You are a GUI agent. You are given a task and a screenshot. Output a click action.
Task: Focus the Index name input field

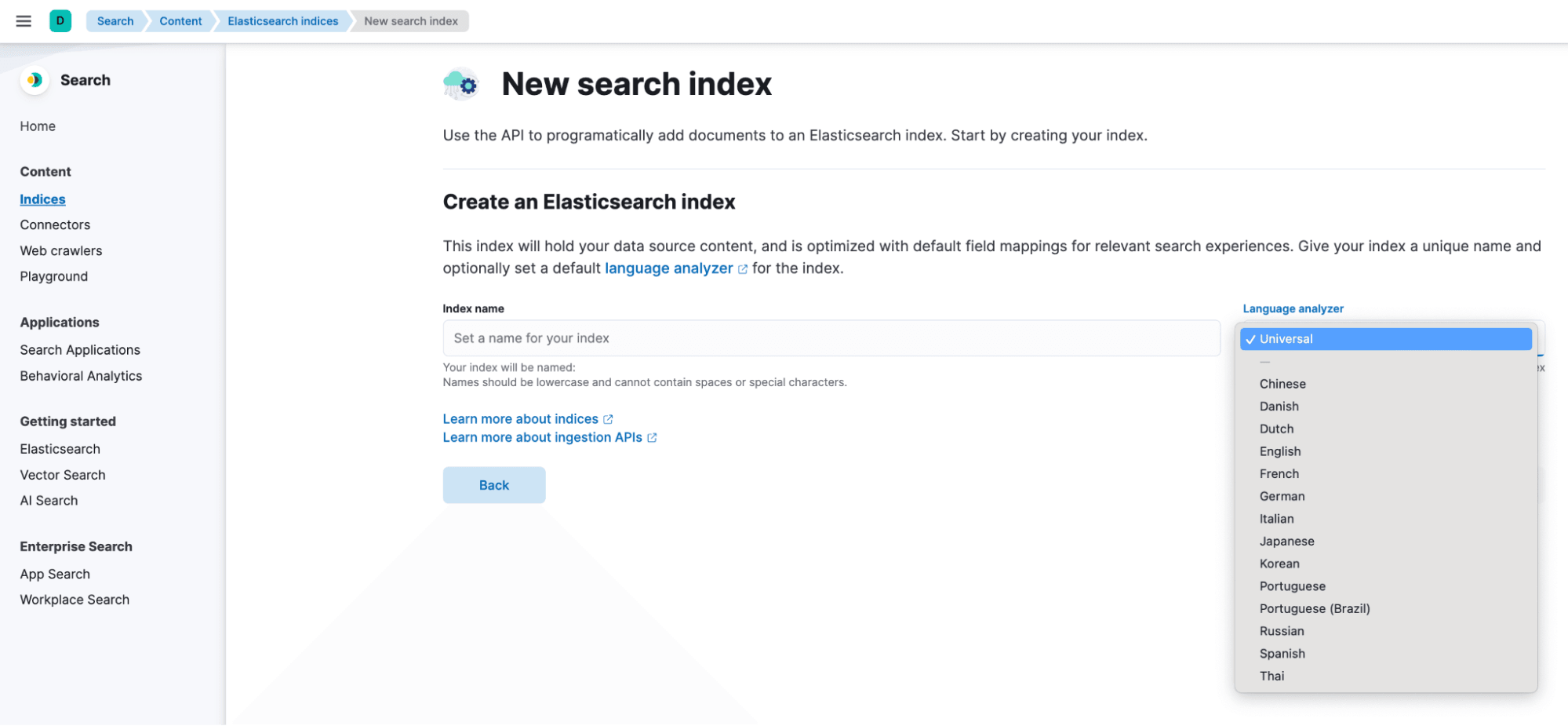coord(831,338)
